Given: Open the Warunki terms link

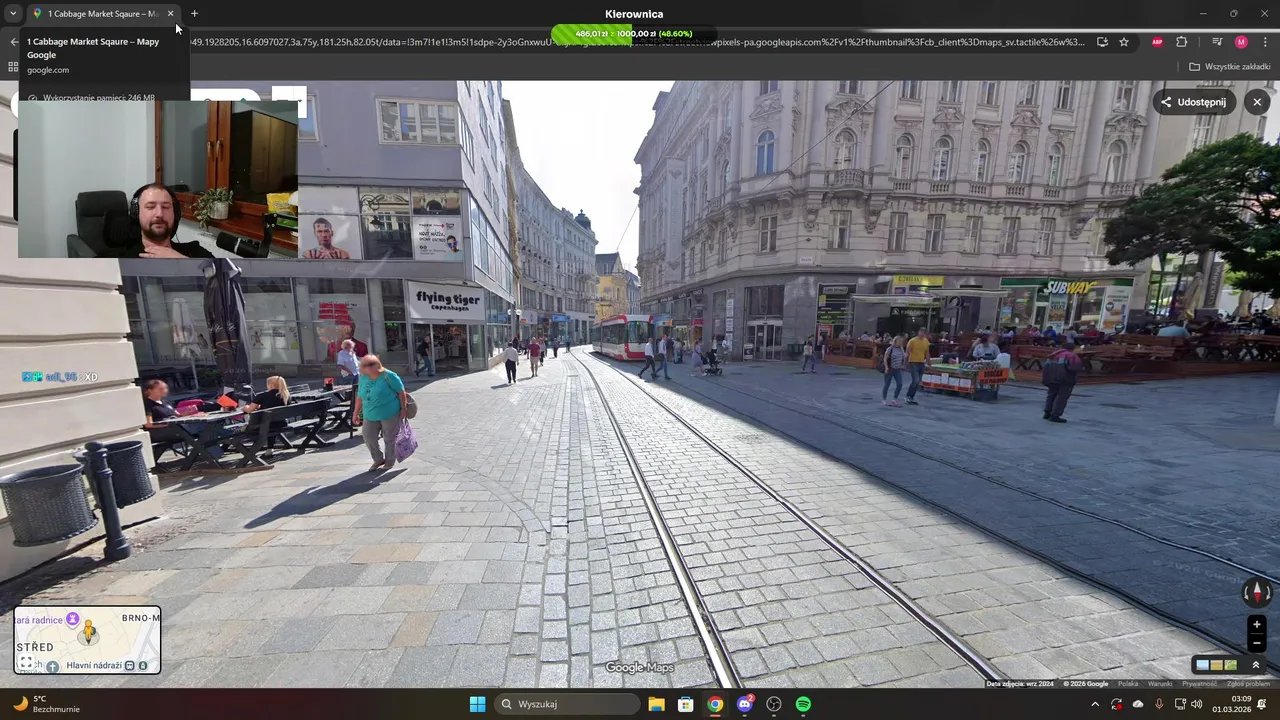Looking at the screenshot, I should pyautogui.click(x=1160, y=684).
